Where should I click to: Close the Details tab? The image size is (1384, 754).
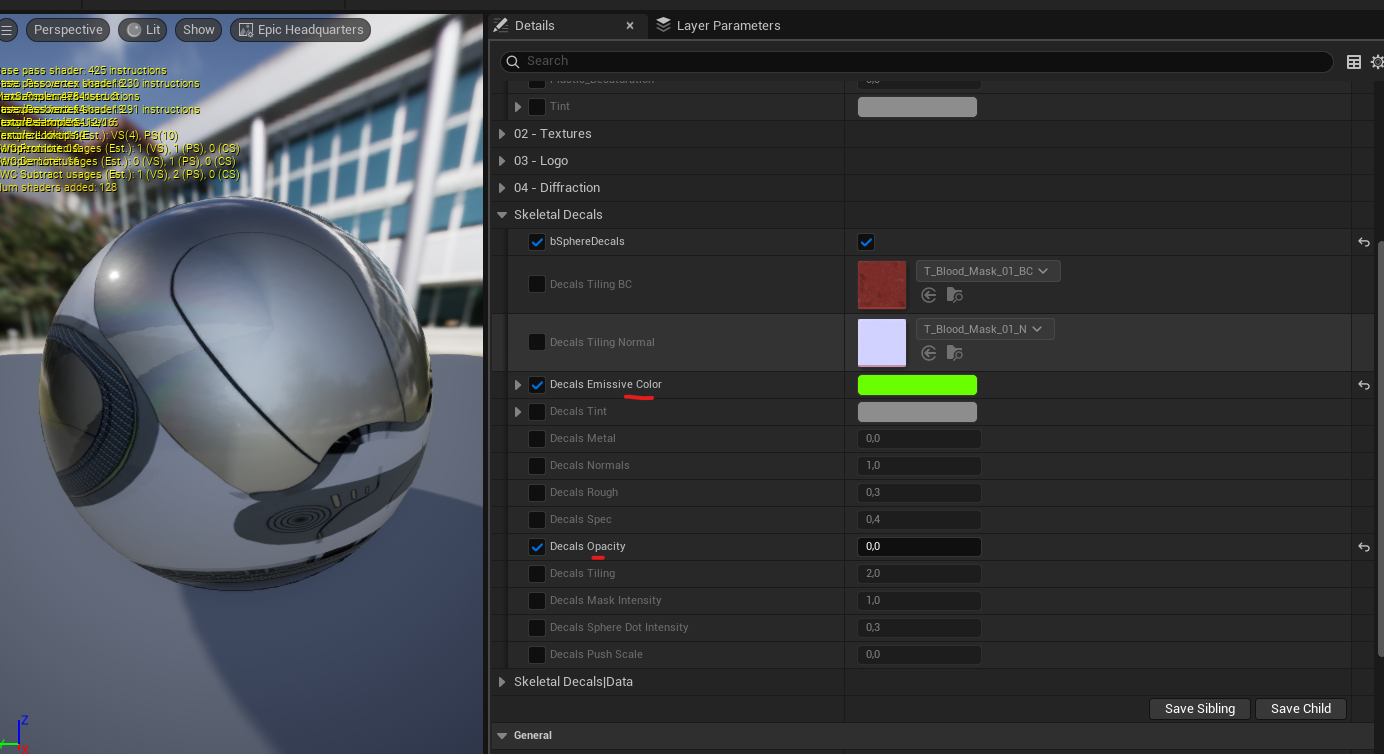[629, 26]
